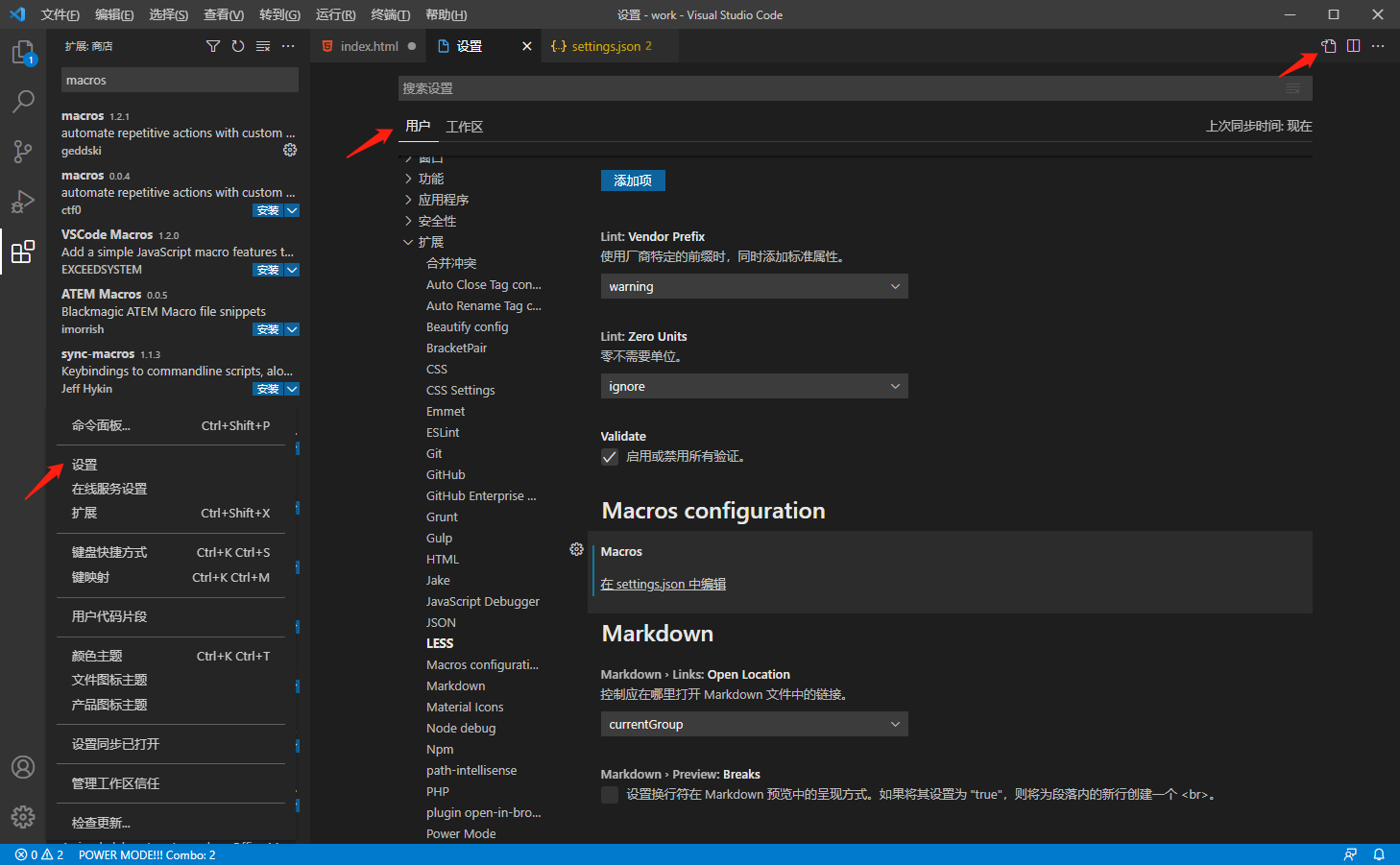Select the 工作区 settings tab
1400x865 pixels.
[464, 127]
